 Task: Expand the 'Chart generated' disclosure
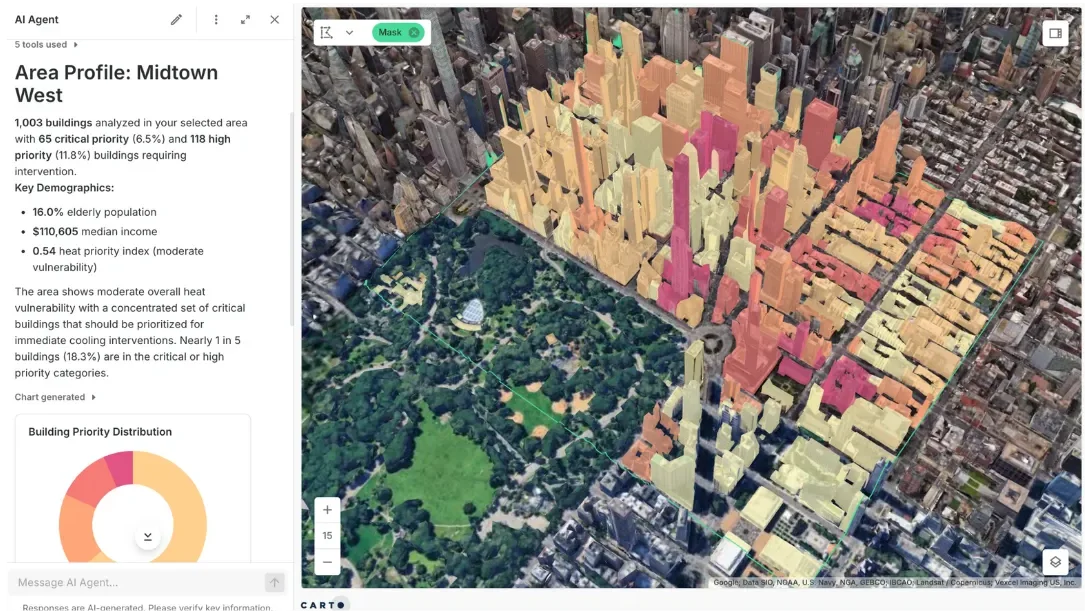[x=55, y=397]
